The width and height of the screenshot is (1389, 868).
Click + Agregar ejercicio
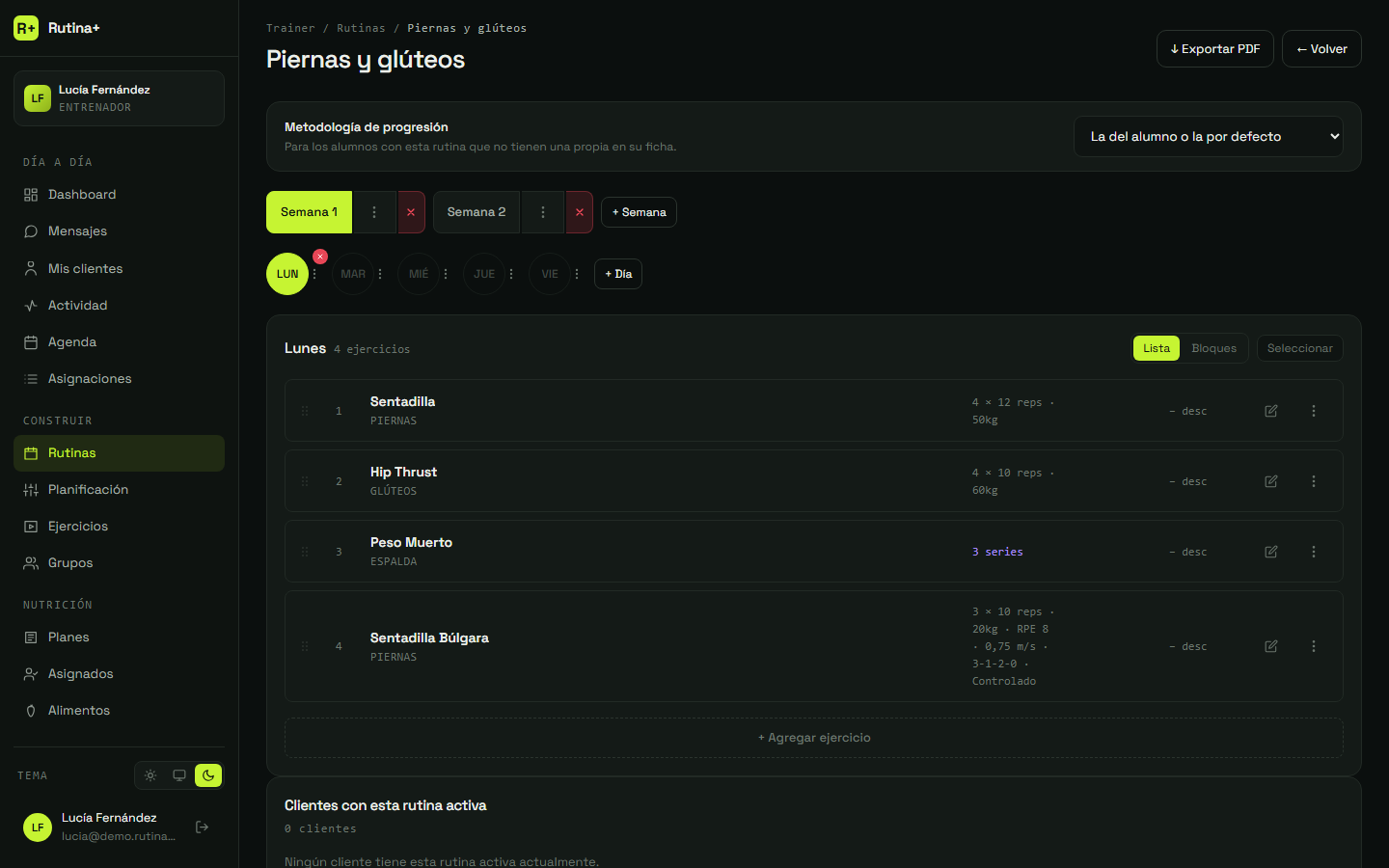click(x=814, y=738)
